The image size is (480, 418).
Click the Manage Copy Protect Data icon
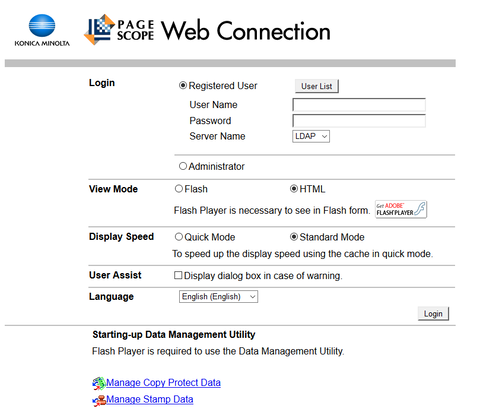pyautogui.click(x=99, y=383)
